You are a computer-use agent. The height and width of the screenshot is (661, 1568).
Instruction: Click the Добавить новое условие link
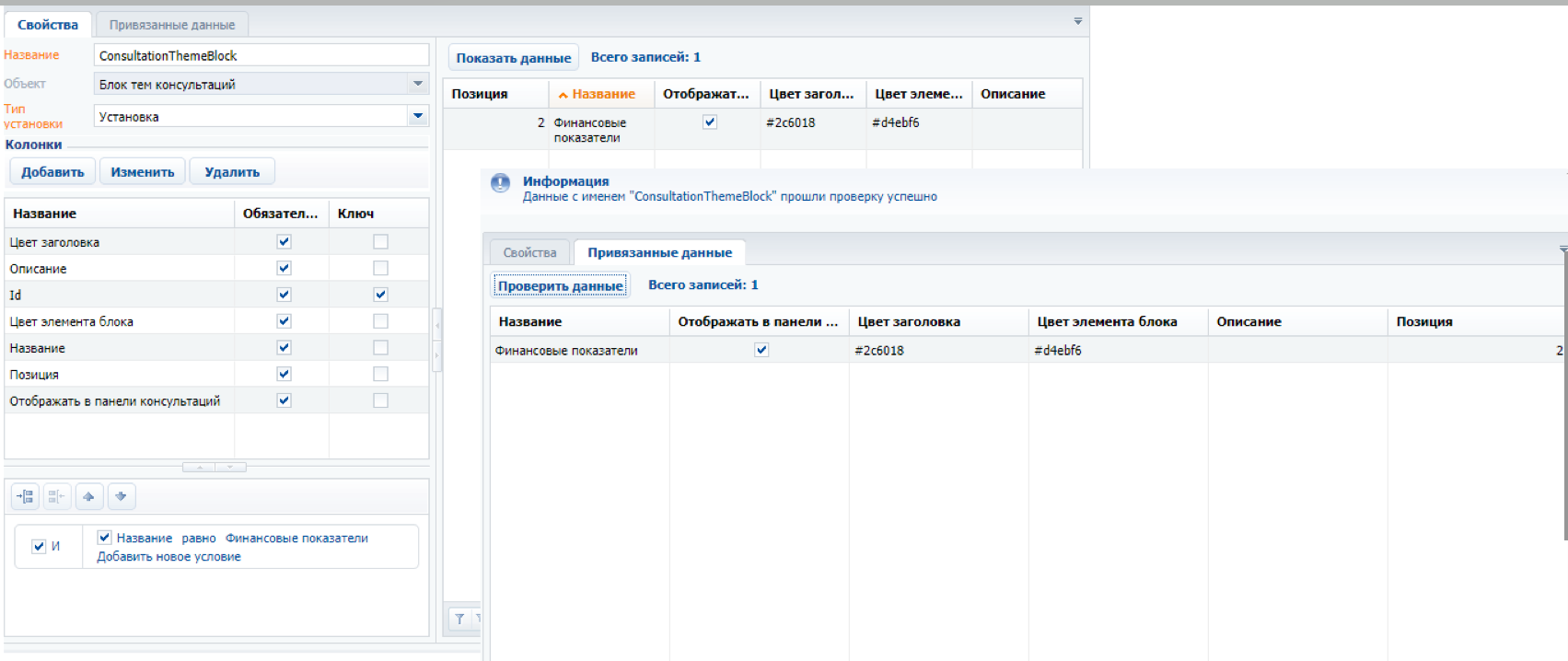(169, 556)
